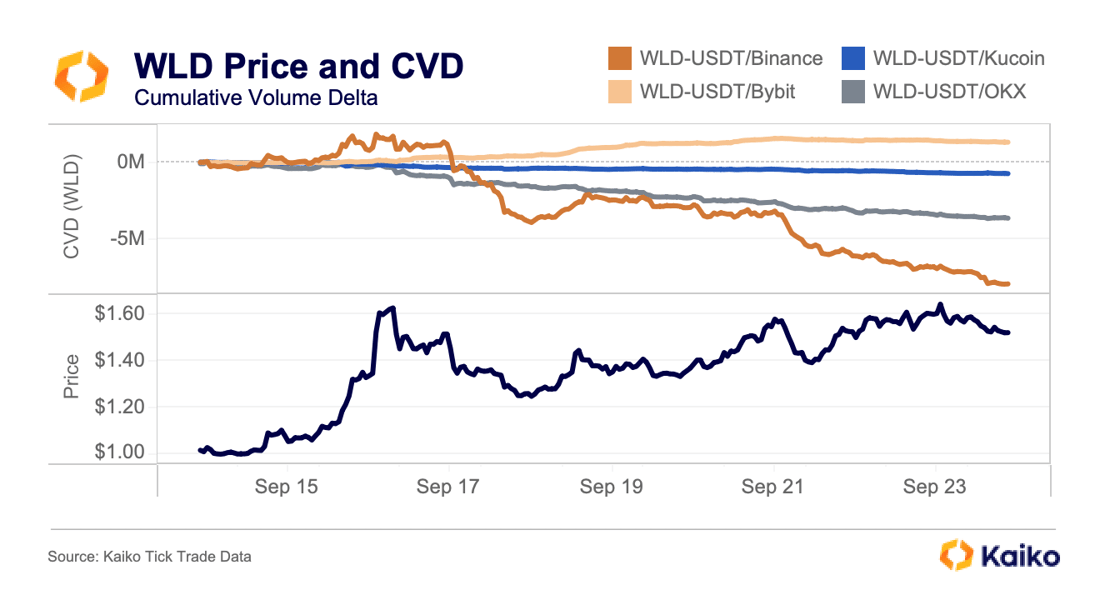Click the Source: Kaiko Tick Trade Data text
The width and height of the screenshot is (1100, 600).
coord(149,556)
